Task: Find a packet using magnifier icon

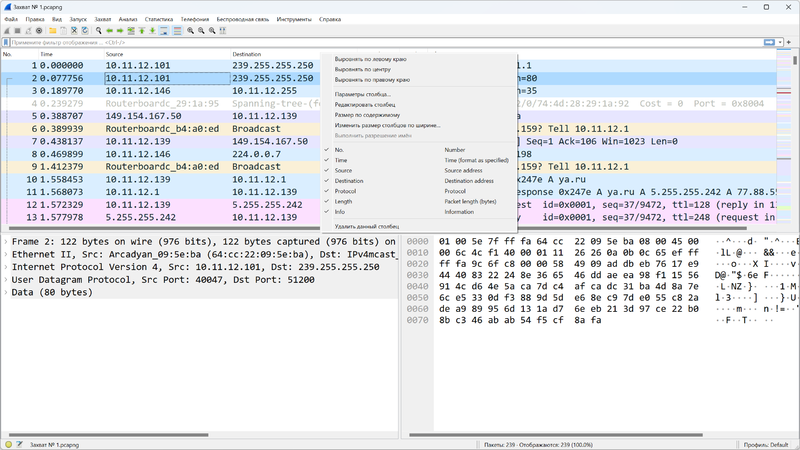Action: click(98, 31)
